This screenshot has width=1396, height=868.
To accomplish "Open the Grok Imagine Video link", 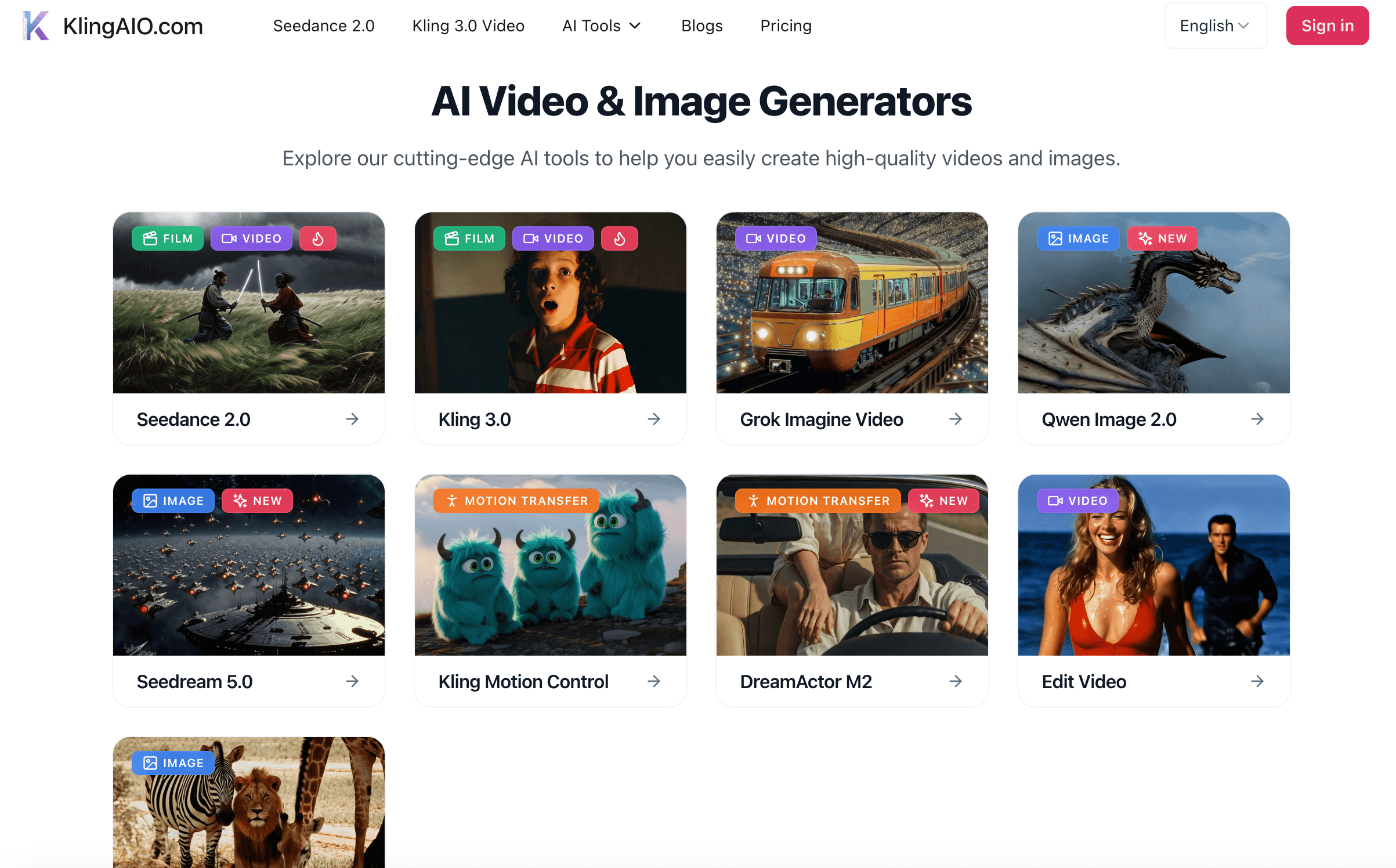I will 821,419.
